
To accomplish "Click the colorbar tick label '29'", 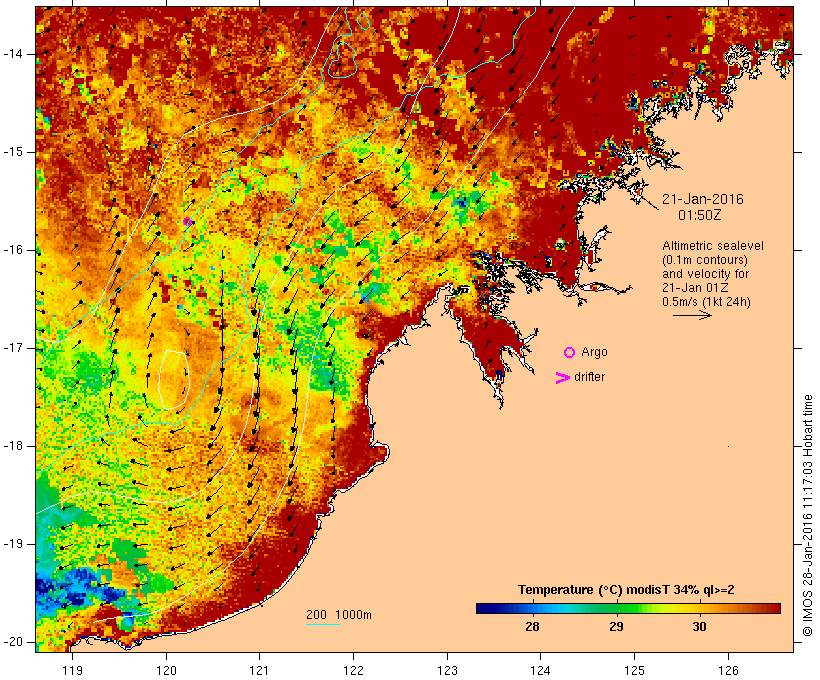I will point(616,627).
